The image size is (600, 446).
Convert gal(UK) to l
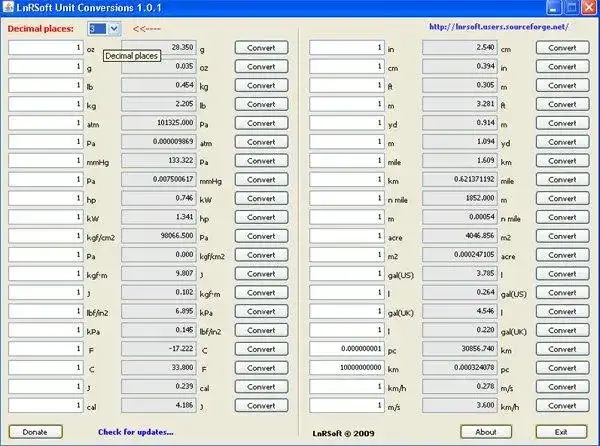click(562, 311)
